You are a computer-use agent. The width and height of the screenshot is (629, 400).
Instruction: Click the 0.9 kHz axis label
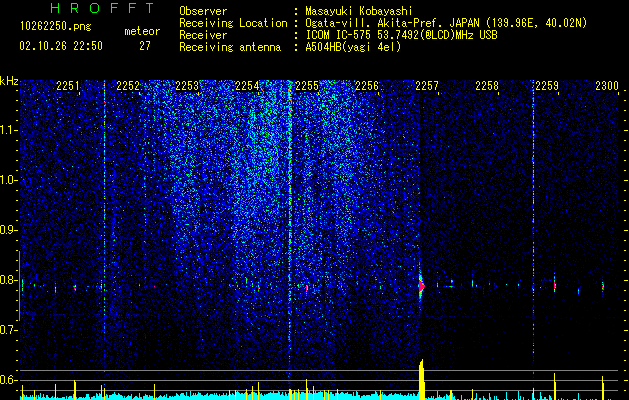9,230
